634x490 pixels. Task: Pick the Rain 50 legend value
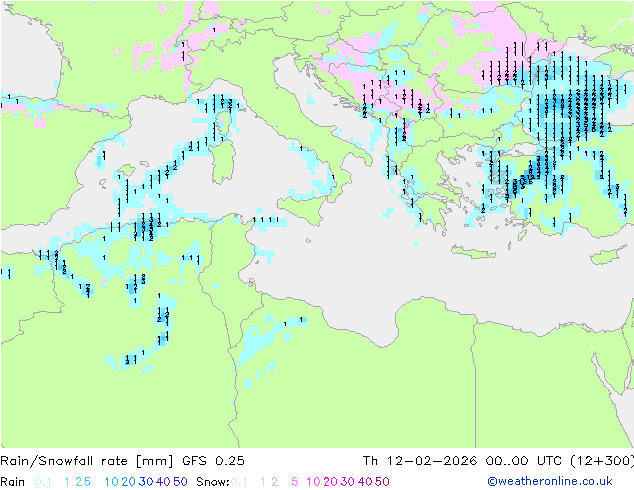click(180, 482)
